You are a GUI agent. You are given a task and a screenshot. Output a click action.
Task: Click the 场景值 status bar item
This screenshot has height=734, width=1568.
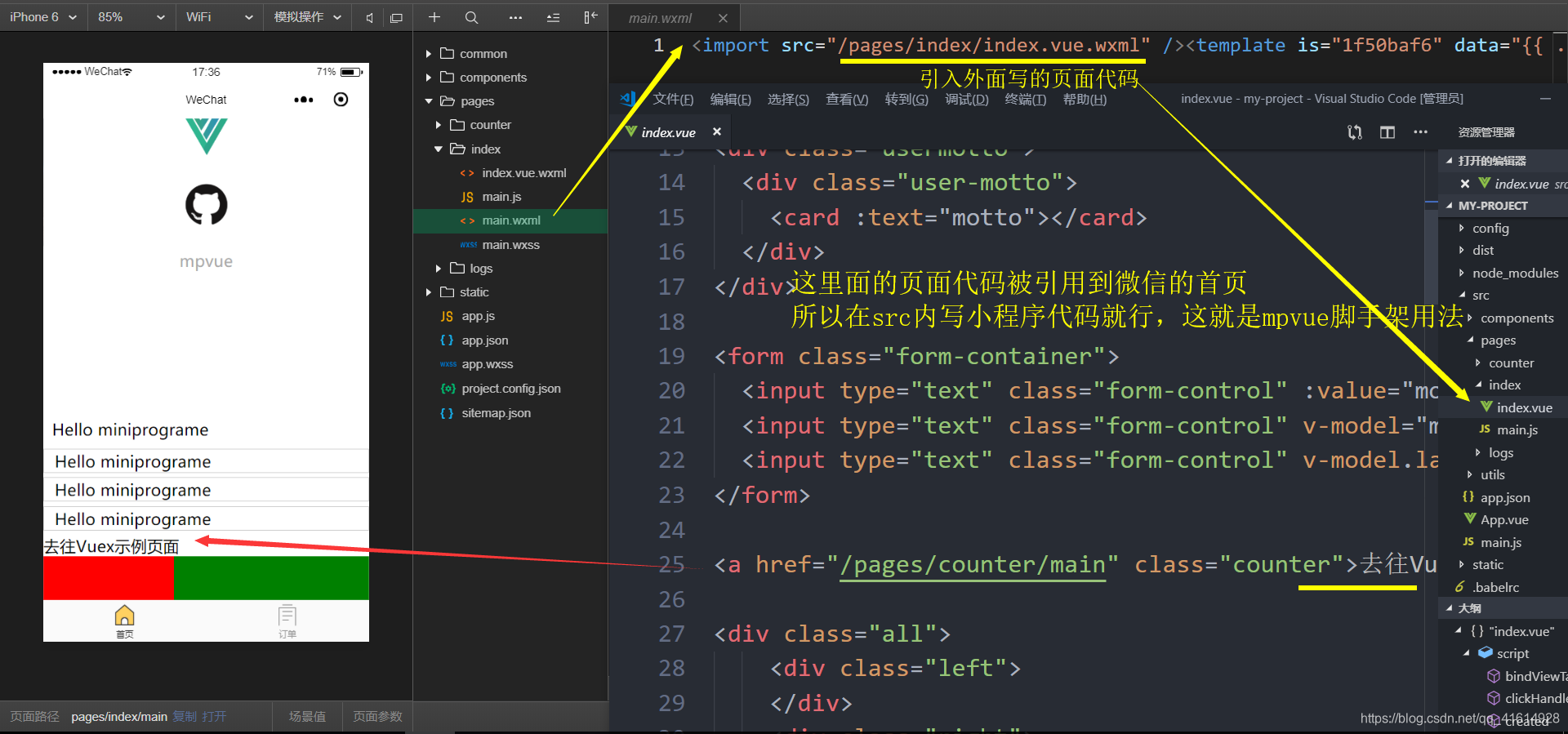307,717
